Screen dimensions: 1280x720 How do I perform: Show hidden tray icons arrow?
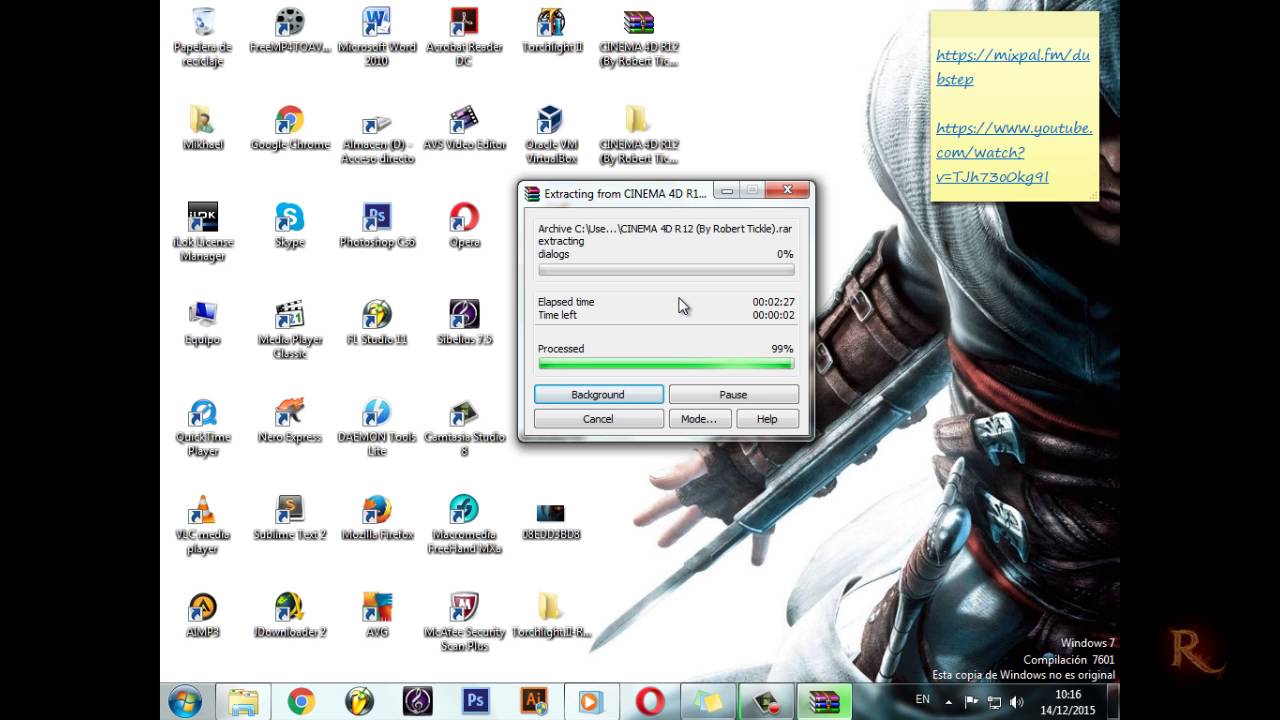[x=950, y=702]
